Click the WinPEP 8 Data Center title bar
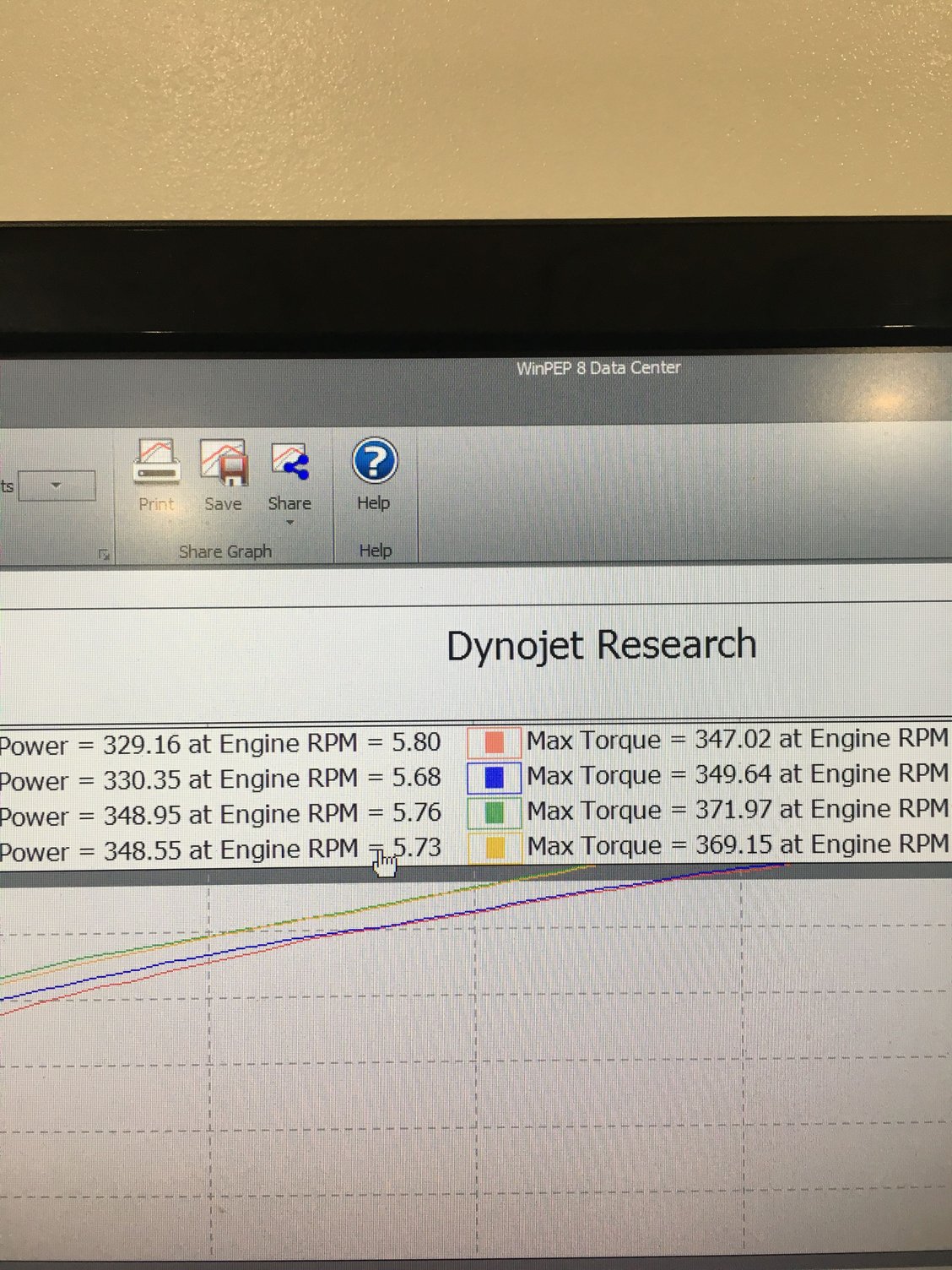The image size is (952, 1270). tap(598, 368)
